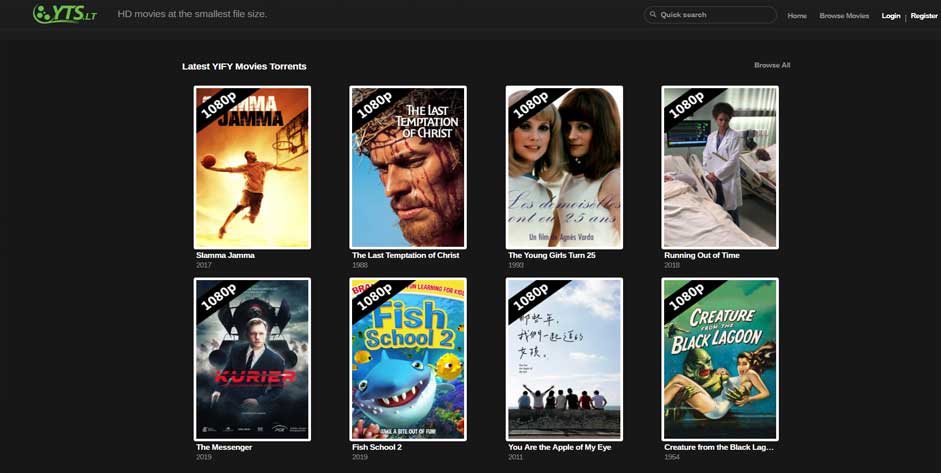
Task: Go to the Home menu item
Action: [797, 16]
